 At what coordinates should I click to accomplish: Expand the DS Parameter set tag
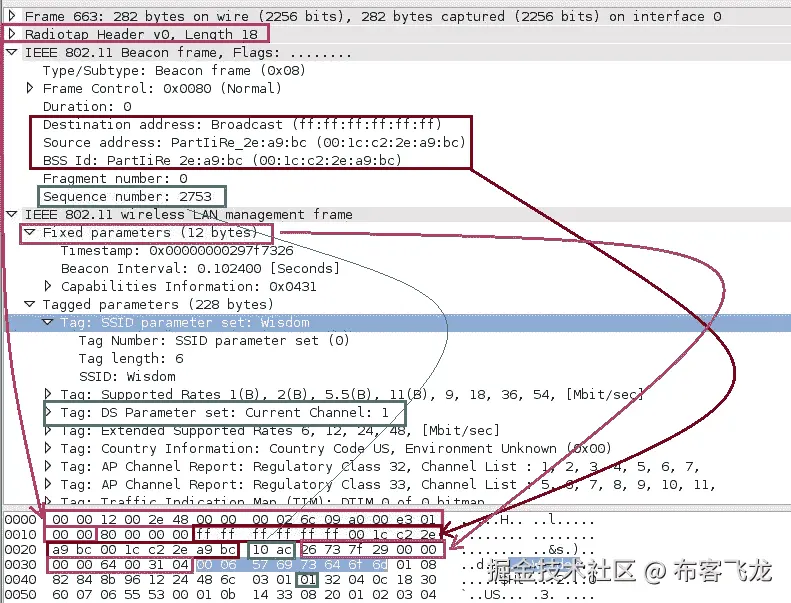49,412
